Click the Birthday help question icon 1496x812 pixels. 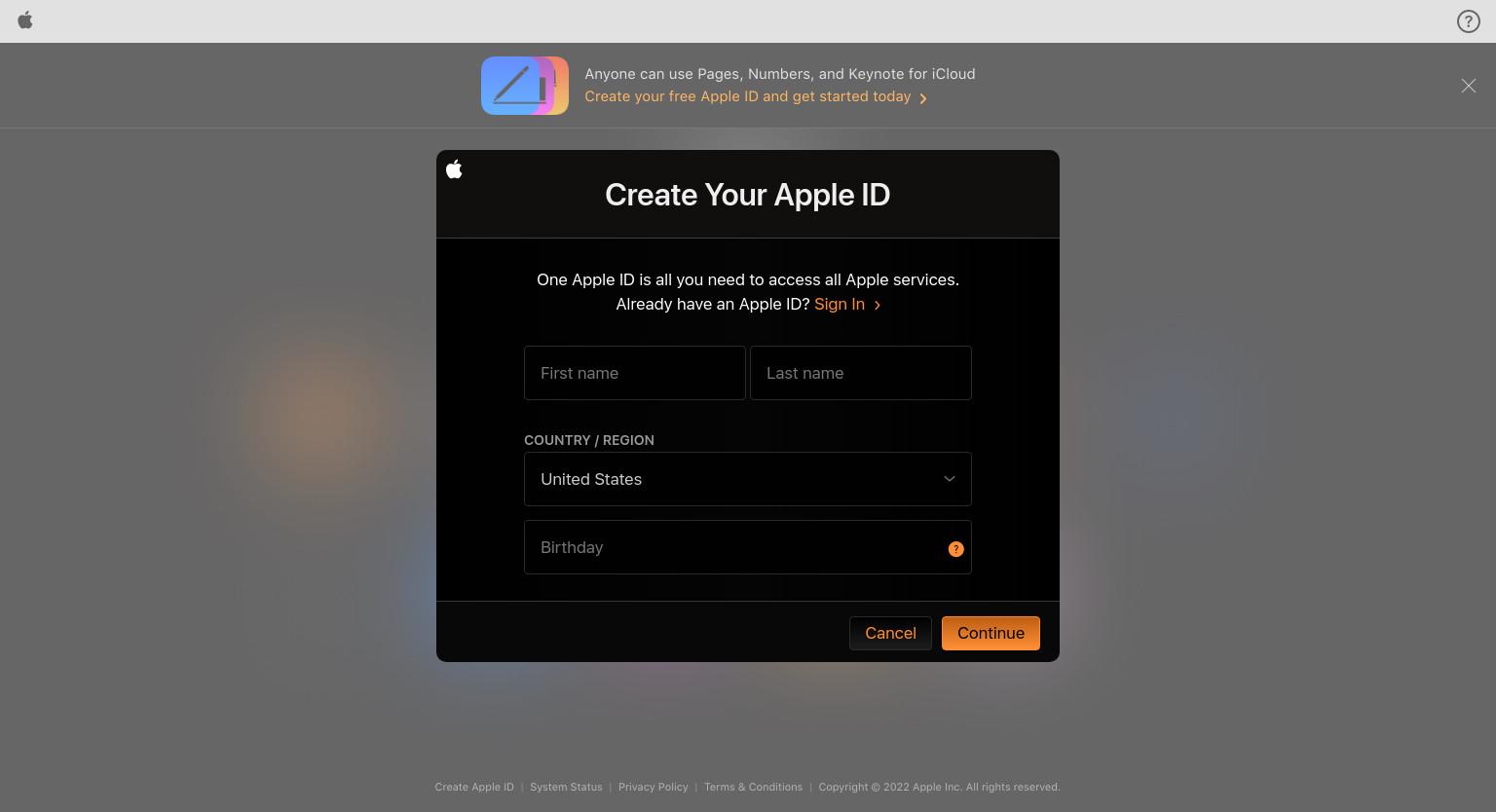point(955,549)
